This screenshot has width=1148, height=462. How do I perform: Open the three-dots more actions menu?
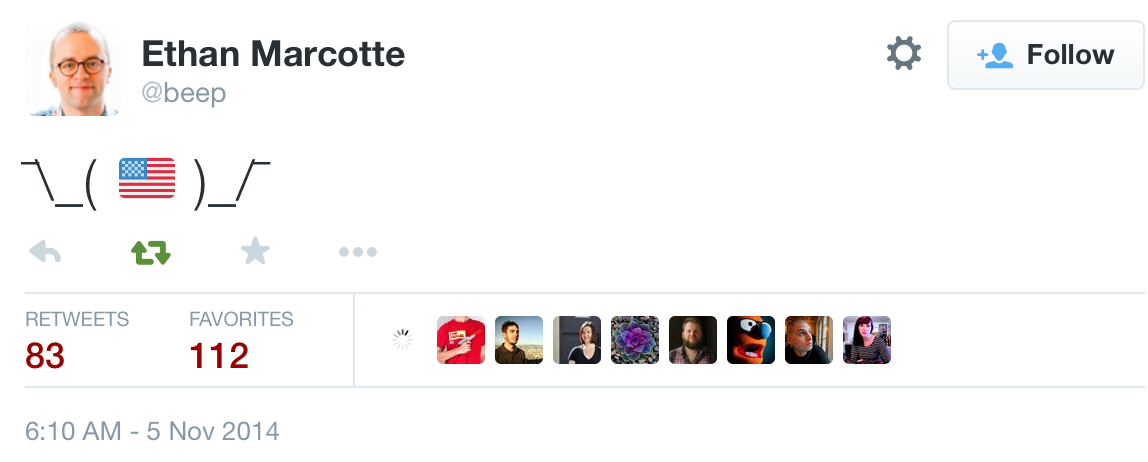coord(357,252)
